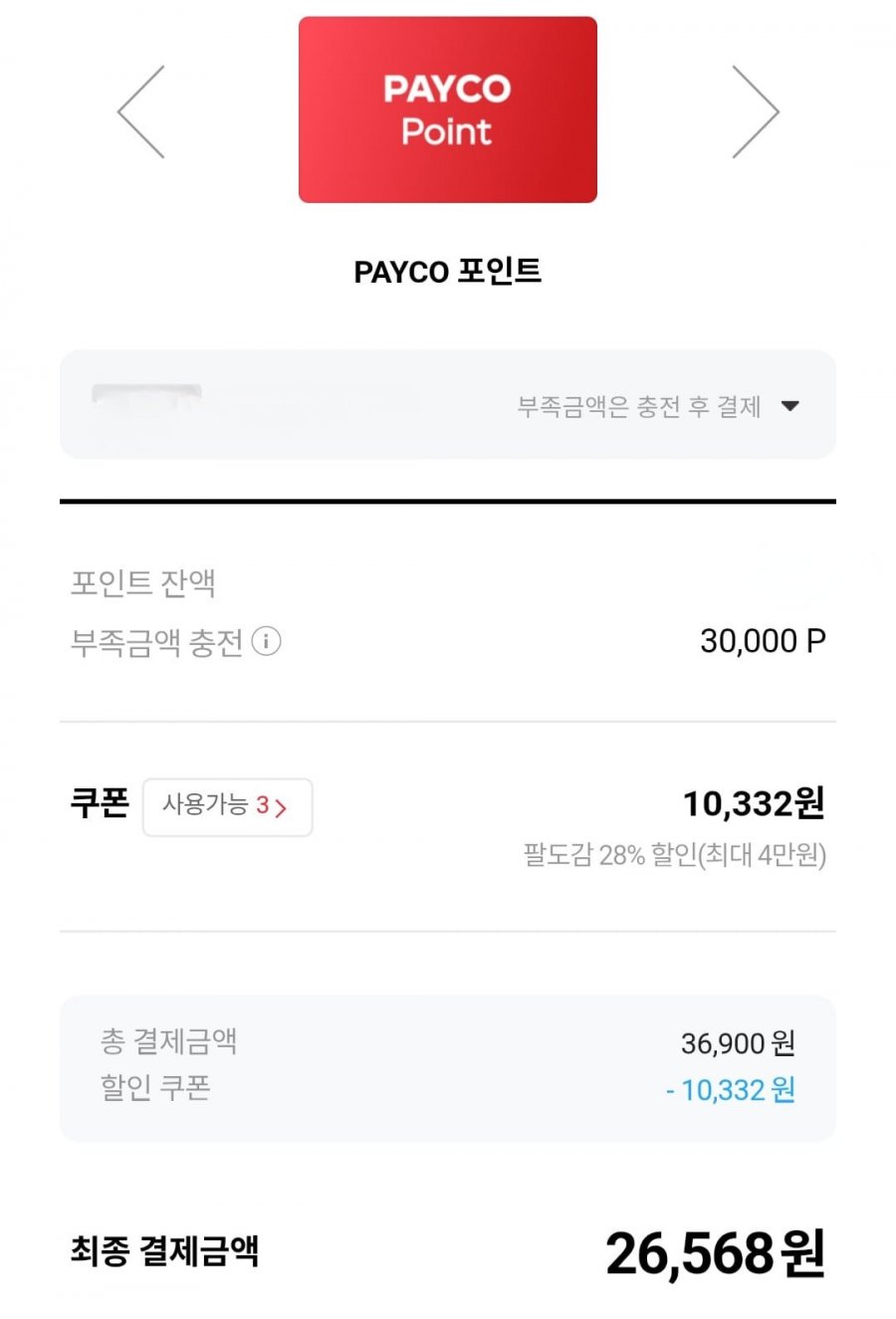This screenshot has width=896, height=1319.
Task: Tap the 최종 결제금액 label
Action: [x=164, y=1250]
